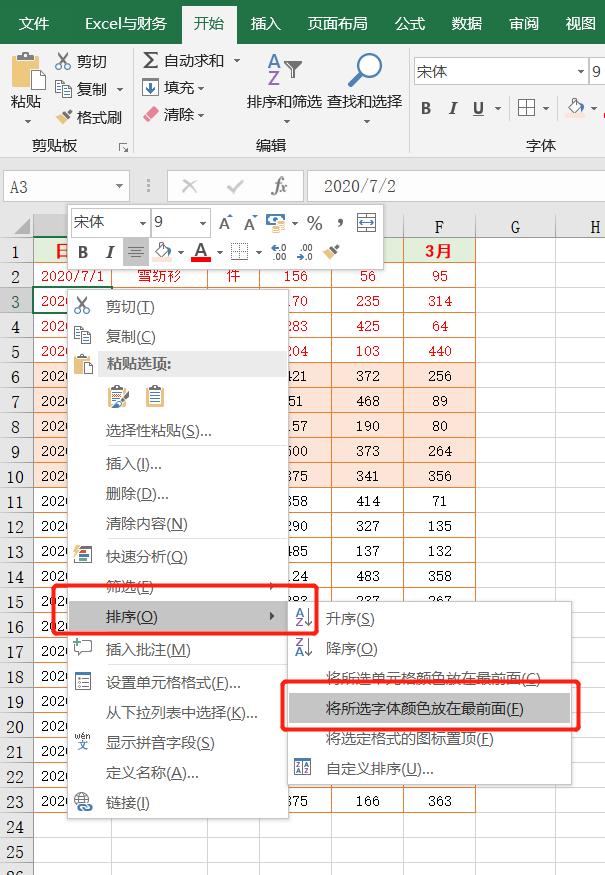Screen dimensions: 605x875
Task: Increase font size in mini toolbar
Action: (225, 223)
